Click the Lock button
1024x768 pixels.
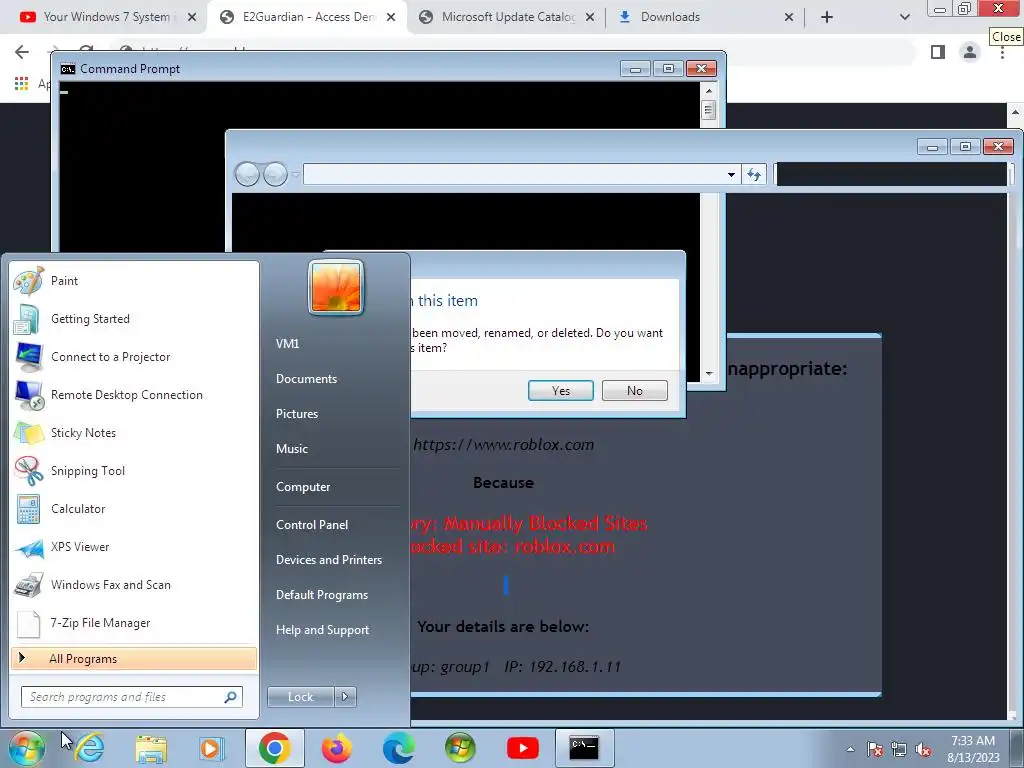pos(301,697)
